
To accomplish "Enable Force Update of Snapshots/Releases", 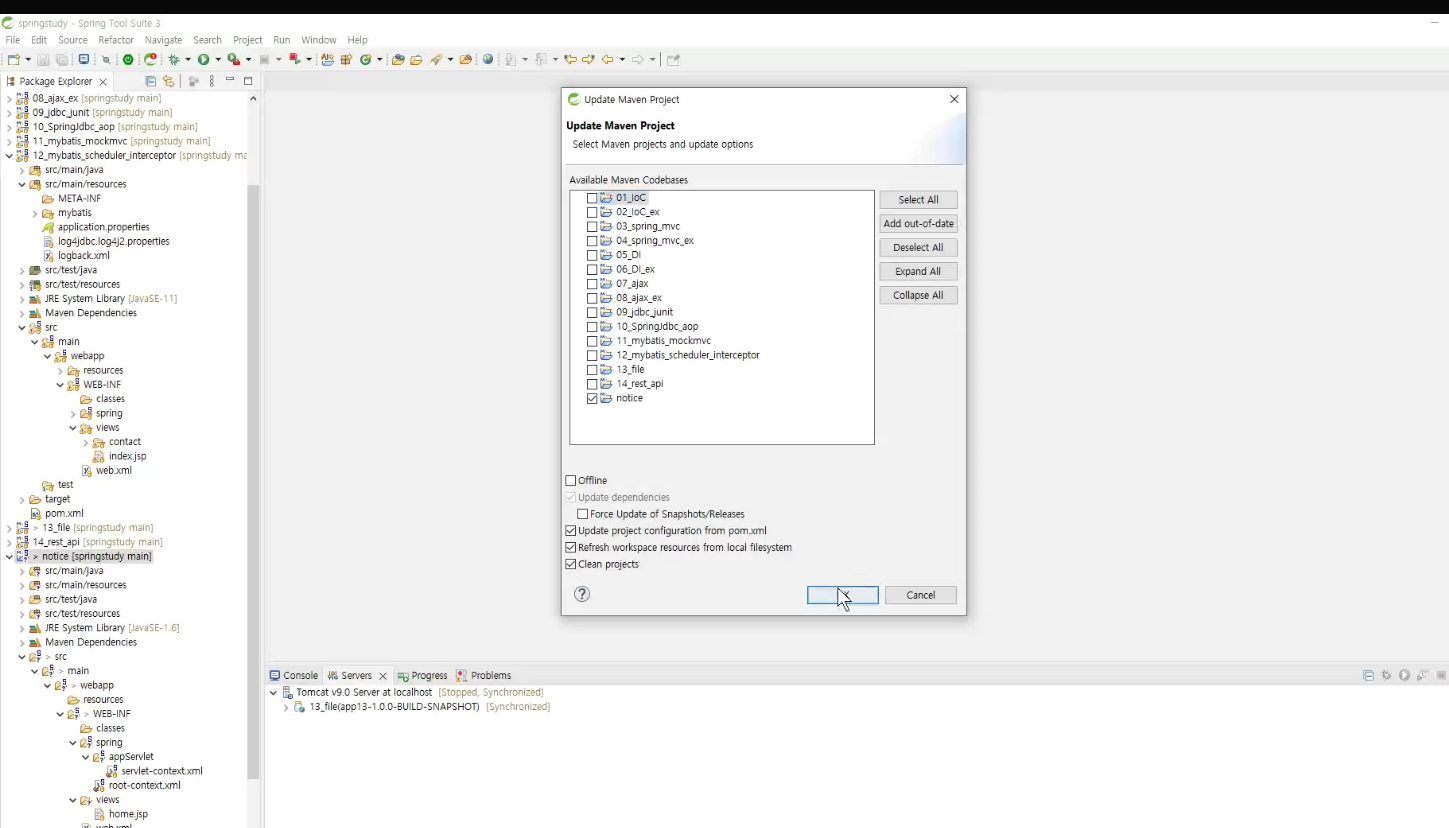I will (583, 514).
